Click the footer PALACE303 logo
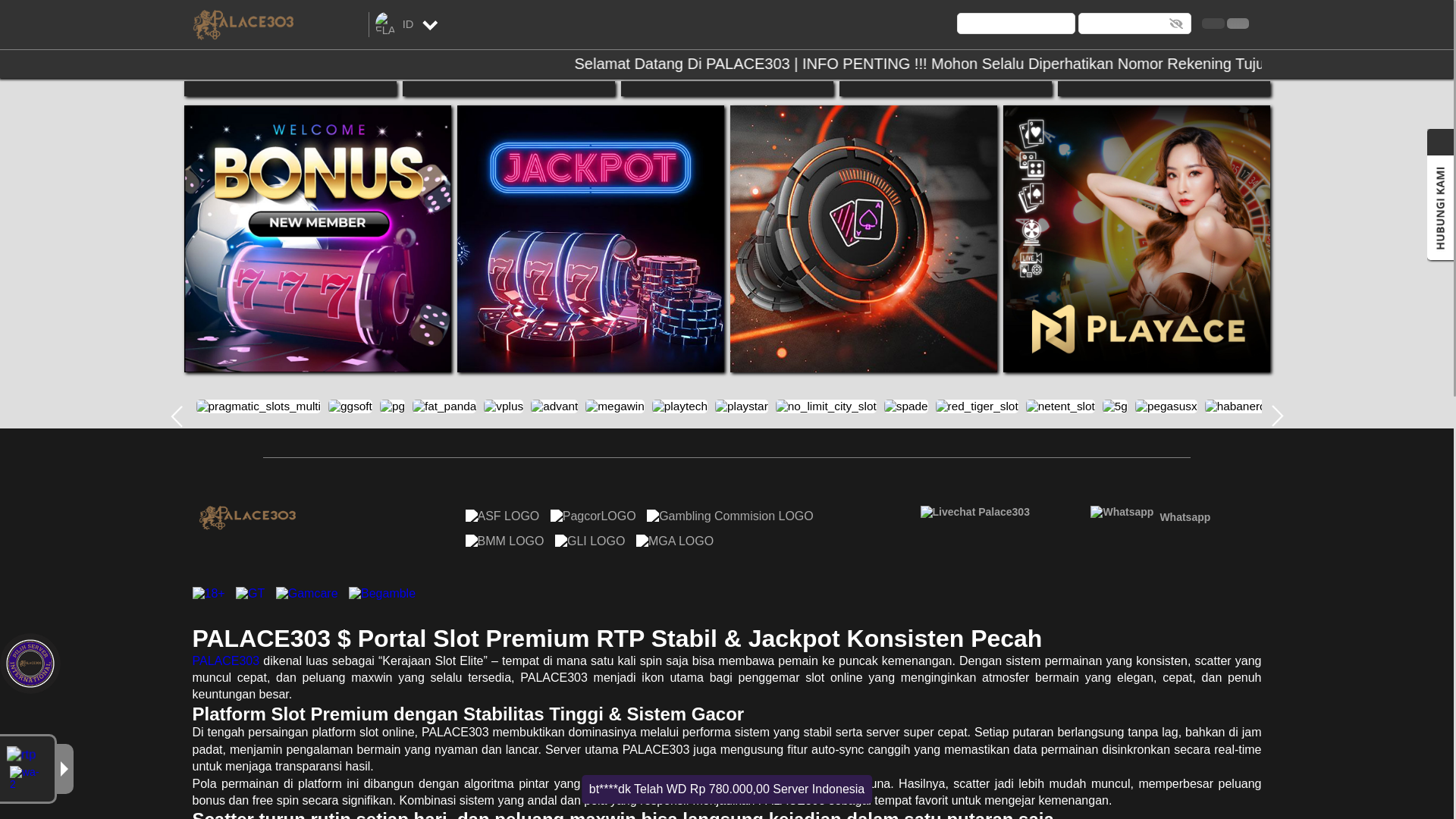 point(247,517)
